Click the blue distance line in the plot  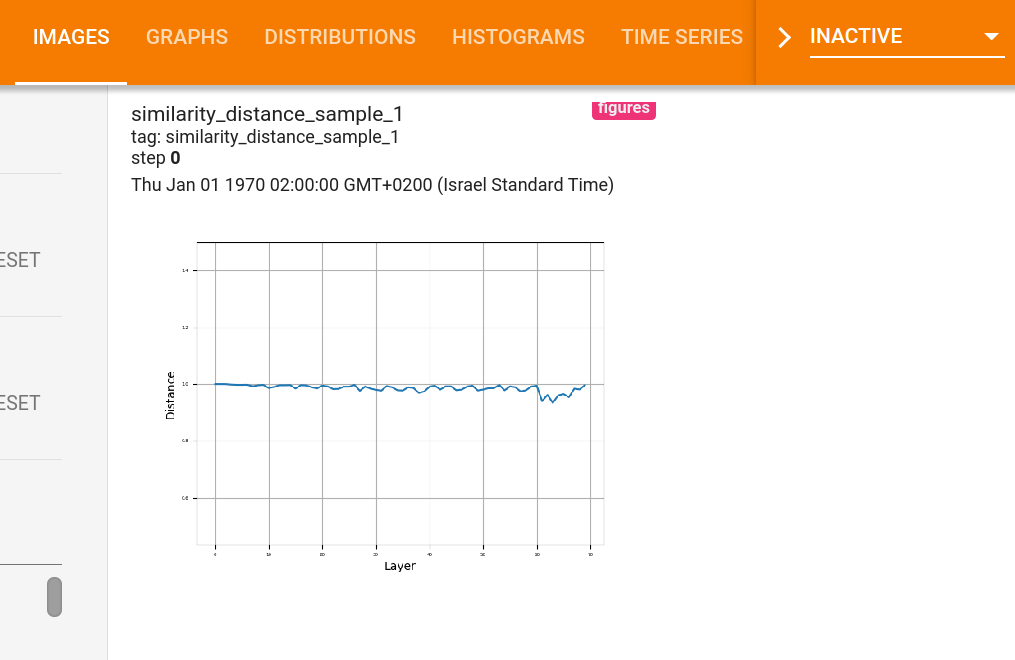pos(399,388)
